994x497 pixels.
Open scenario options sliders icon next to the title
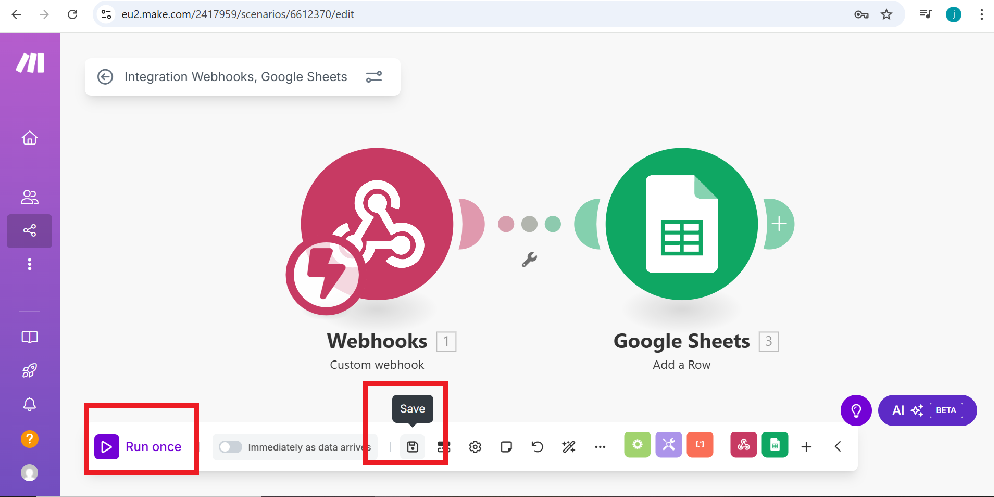point(374,77)
